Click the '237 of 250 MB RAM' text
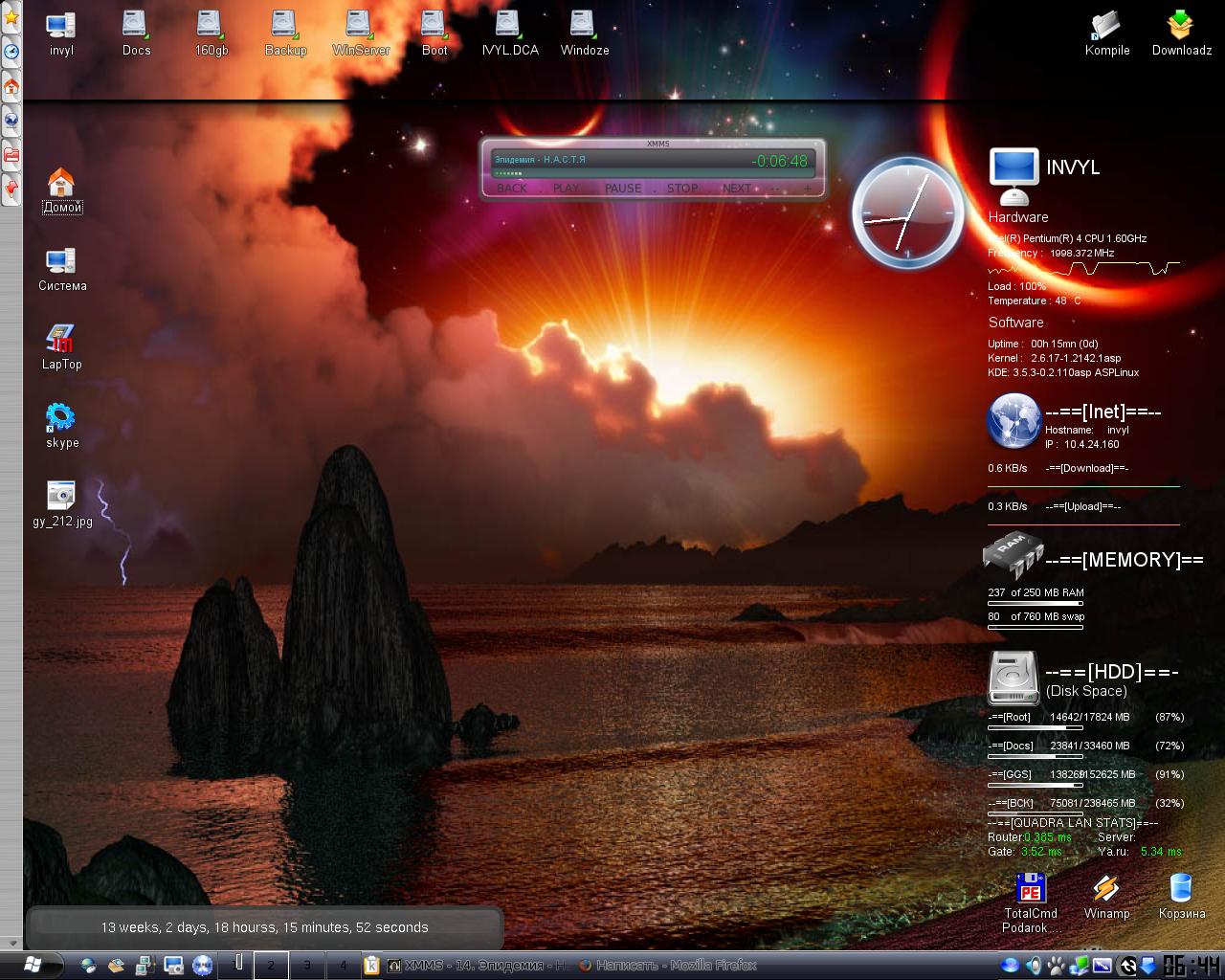 (1036, 592)
